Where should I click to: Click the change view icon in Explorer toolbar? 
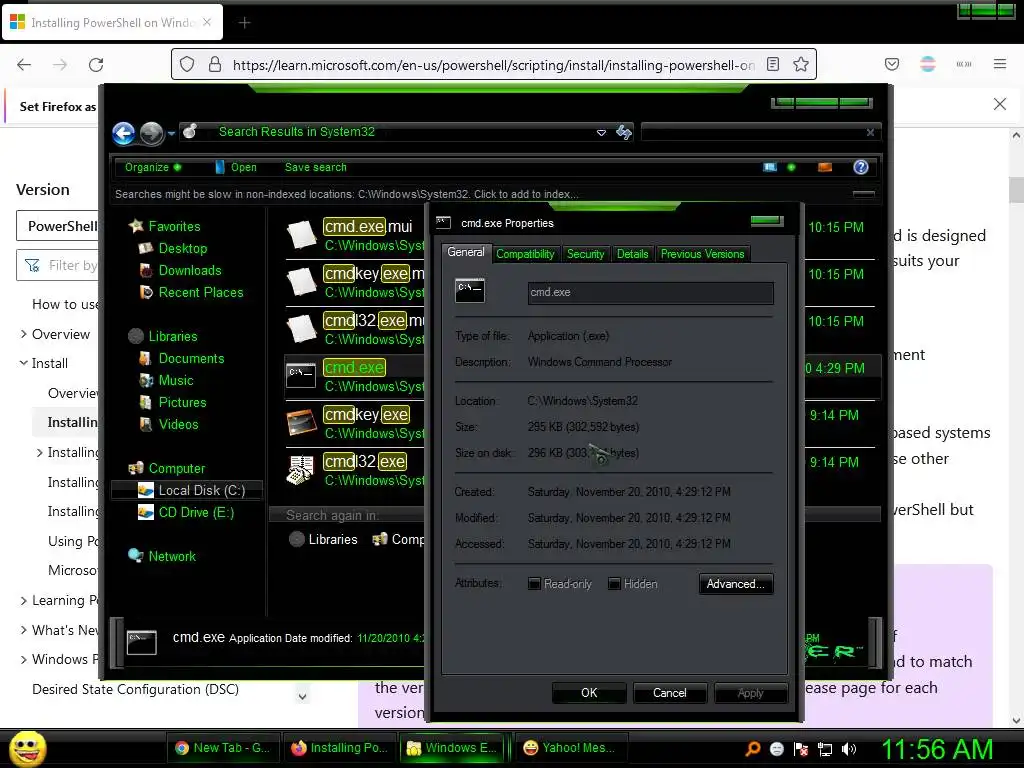tap(771, 167)
